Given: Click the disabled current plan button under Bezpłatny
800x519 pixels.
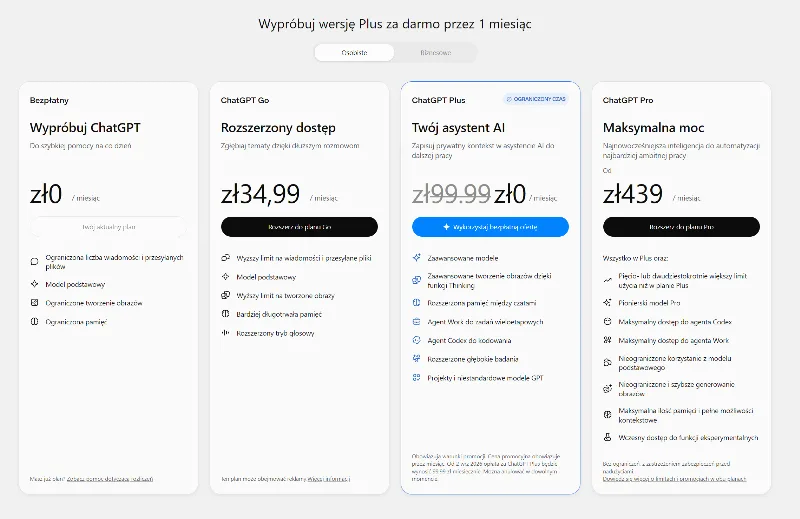Looking at the screenshot, I should [x=108, y=227].
